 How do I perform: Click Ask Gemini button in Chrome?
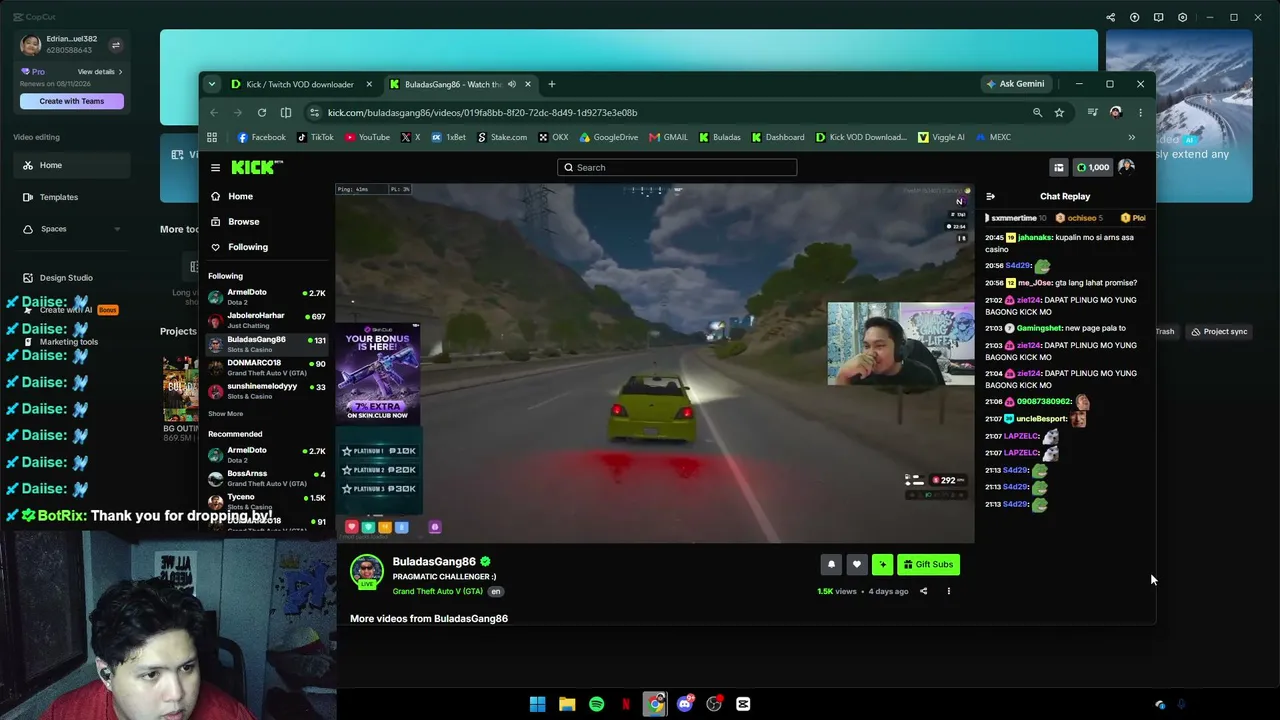pyautogui.click(x=1015, y=84)
